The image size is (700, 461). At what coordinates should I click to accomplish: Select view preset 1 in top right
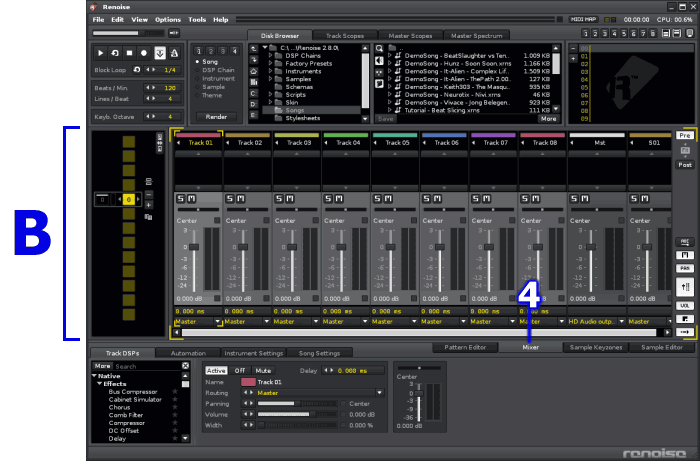coord(585,33)
